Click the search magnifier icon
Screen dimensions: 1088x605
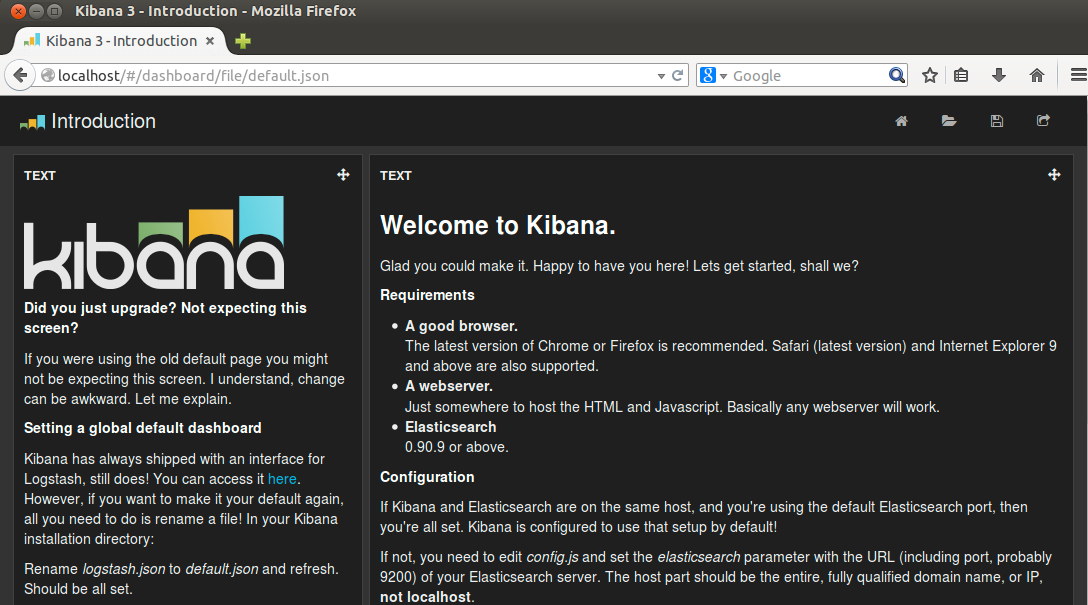(896, 75)
